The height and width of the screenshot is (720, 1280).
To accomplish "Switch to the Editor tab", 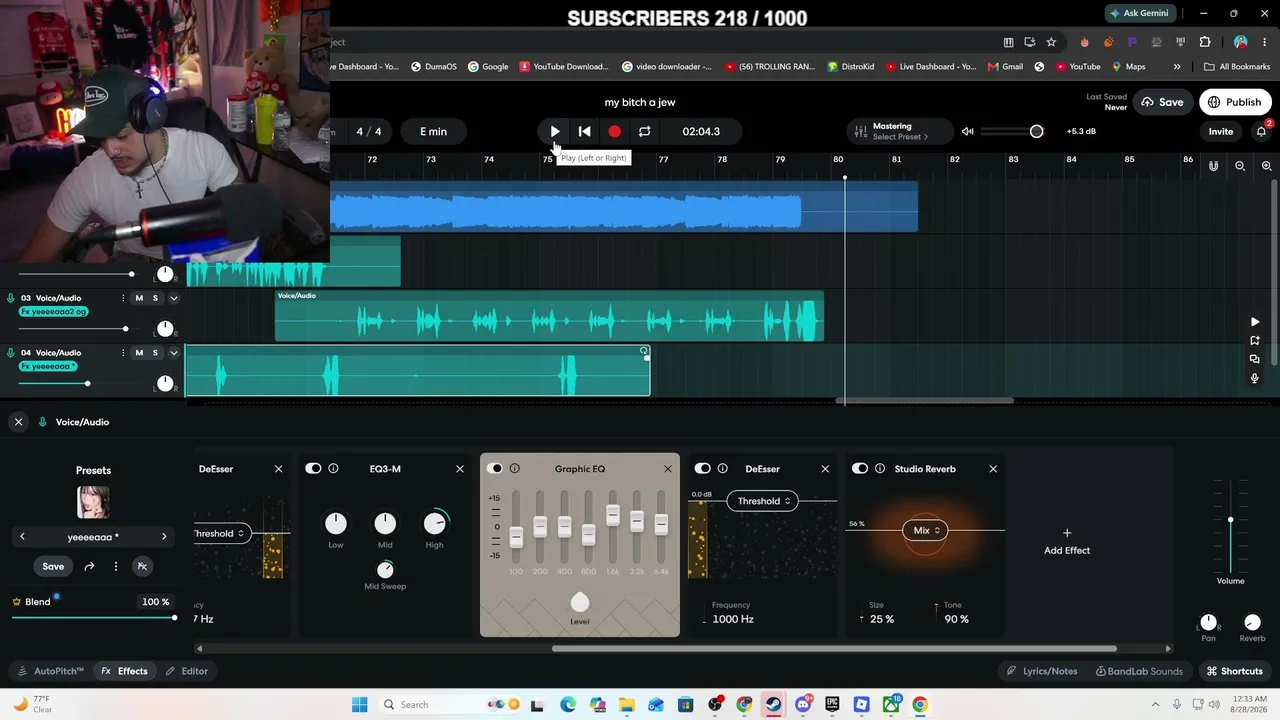I will pos(187,671).
